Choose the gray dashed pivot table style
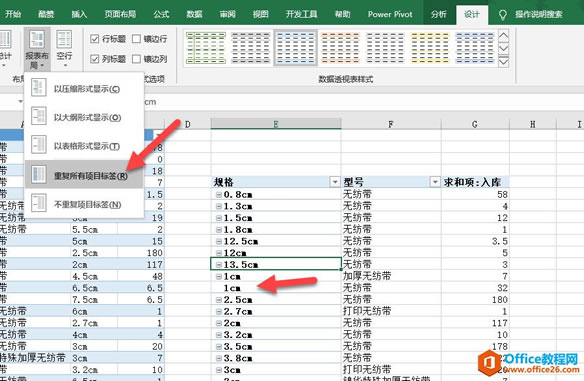The width and height of the screenshot is (584, 381). pos(251,48)
